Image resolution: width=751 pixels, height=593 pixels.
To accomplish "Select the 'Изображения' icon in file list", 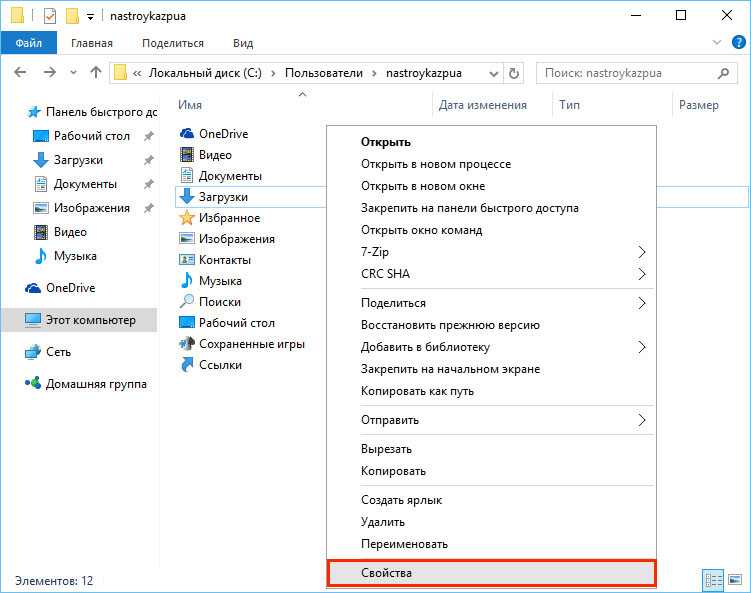I will click(x=186, y=239).
